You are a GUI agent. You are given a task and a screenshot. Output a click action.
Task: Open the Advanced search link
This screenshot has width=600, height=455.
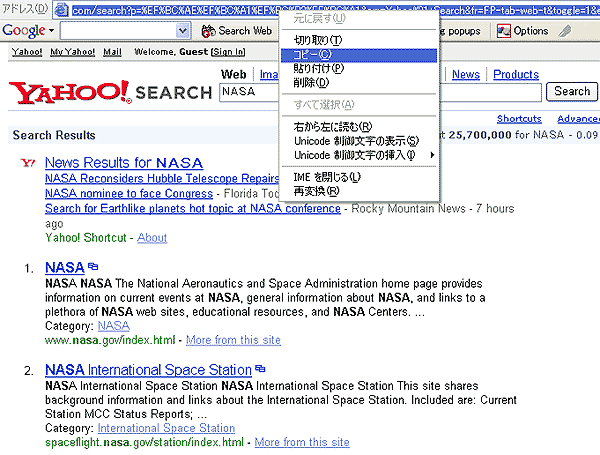tap(578, 119)
